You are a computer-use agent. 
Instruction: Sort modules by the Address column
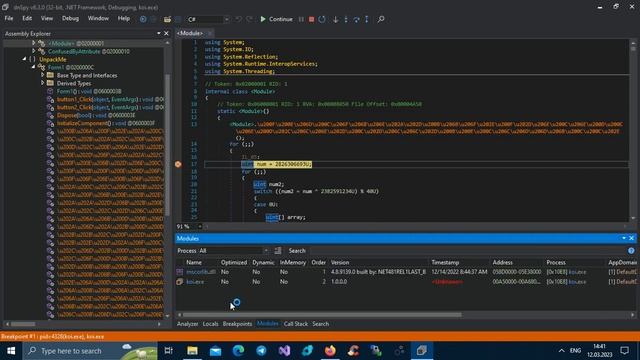point(502,262)
